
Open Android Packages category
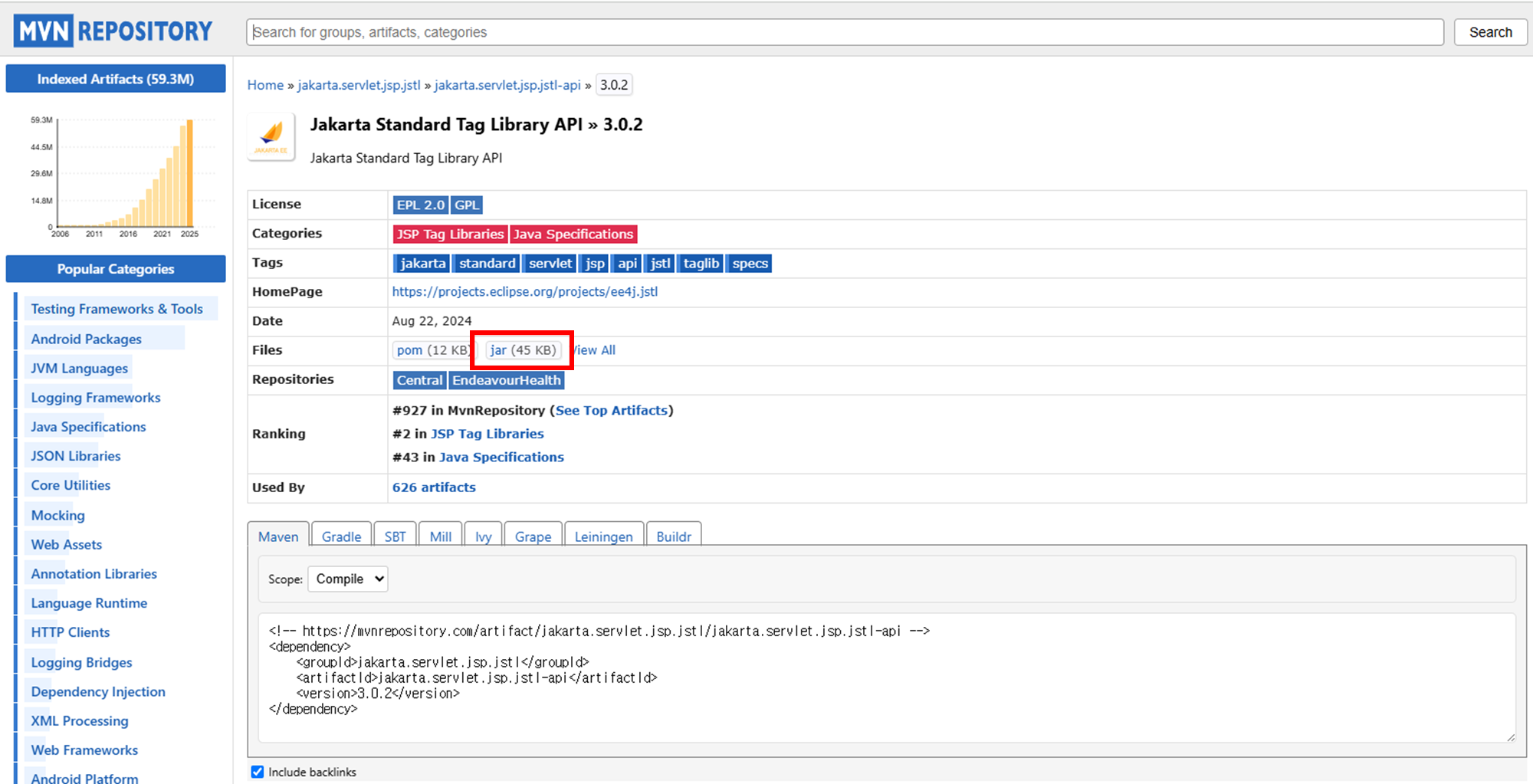click(x=86, y=339)
